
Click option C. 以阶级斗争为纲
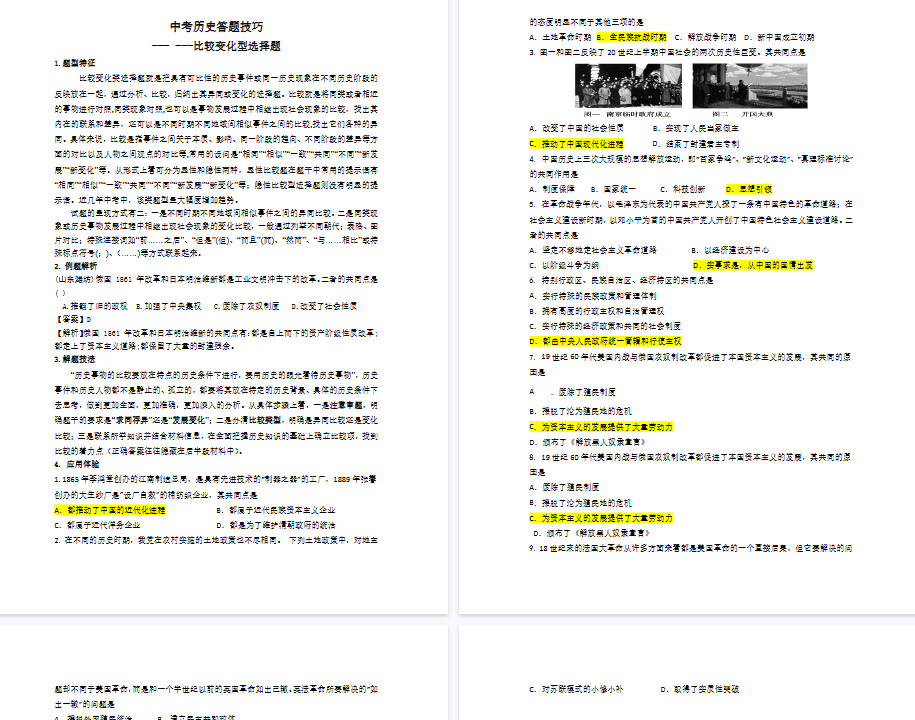tap(564, 265)
